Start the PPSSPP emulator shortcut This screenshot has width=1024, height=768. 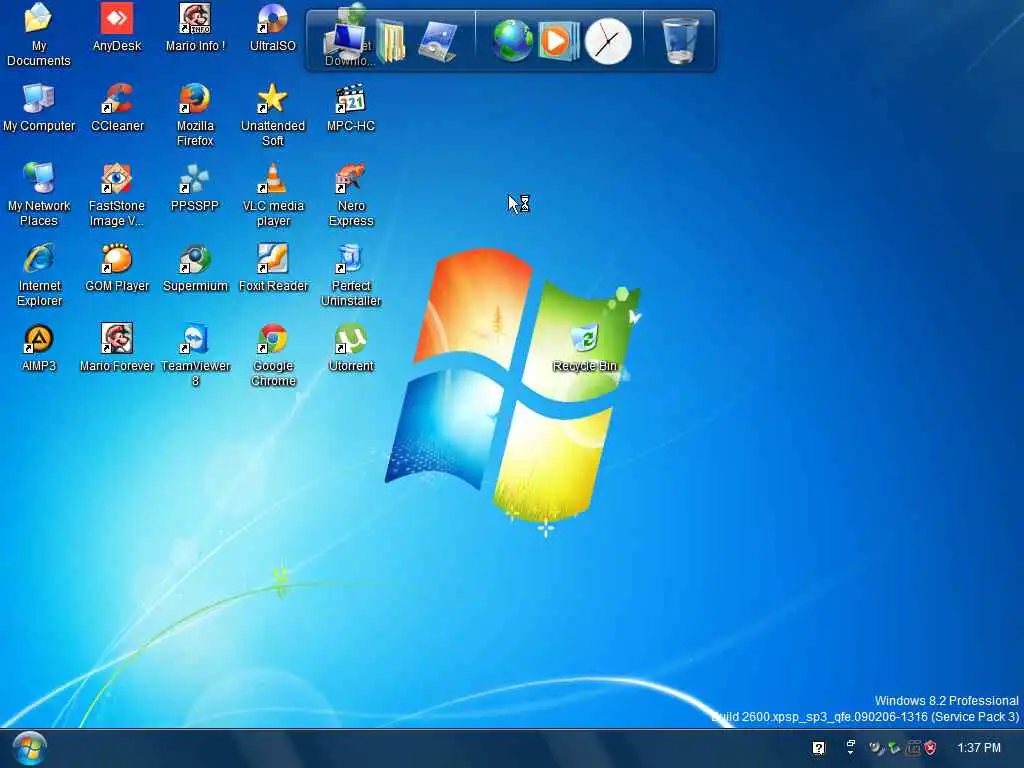[195, 187]
